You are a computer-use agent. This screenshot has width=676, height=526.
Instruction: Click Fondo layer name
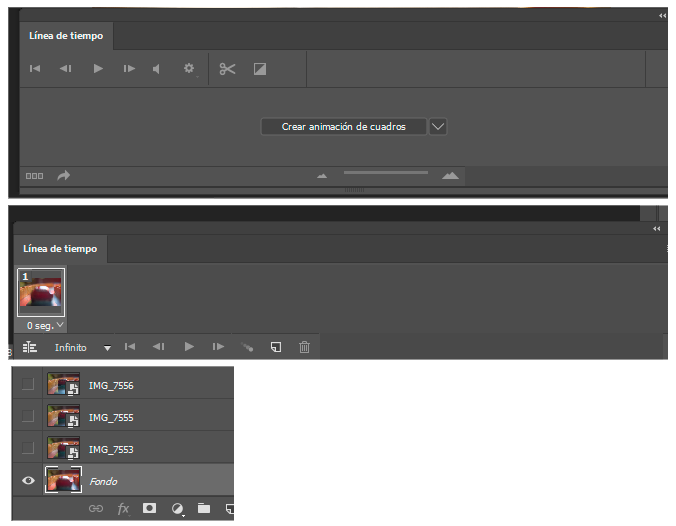click(x=103, y=481)
